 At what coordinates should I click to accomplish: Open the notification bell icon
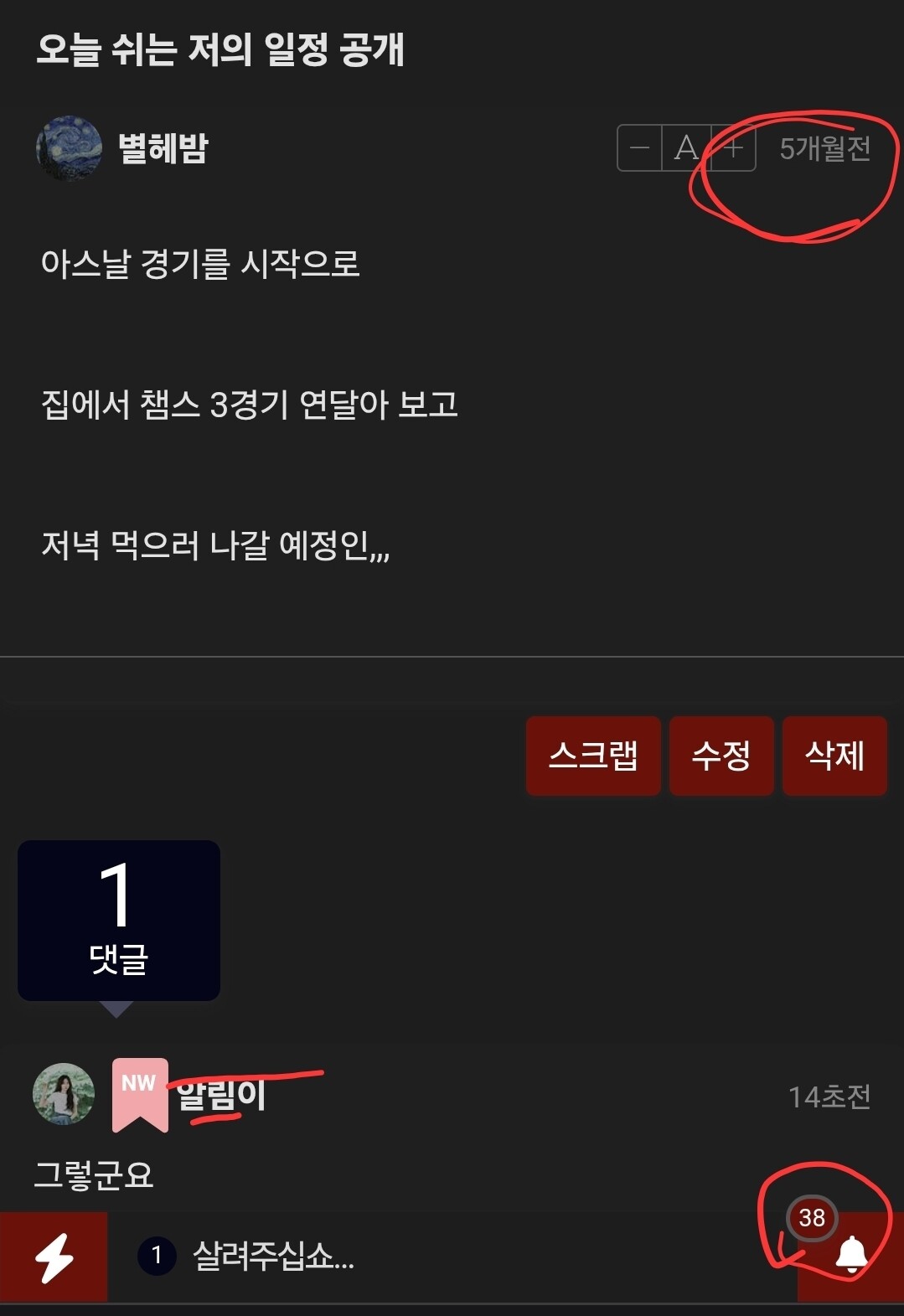click(852, 1255)
